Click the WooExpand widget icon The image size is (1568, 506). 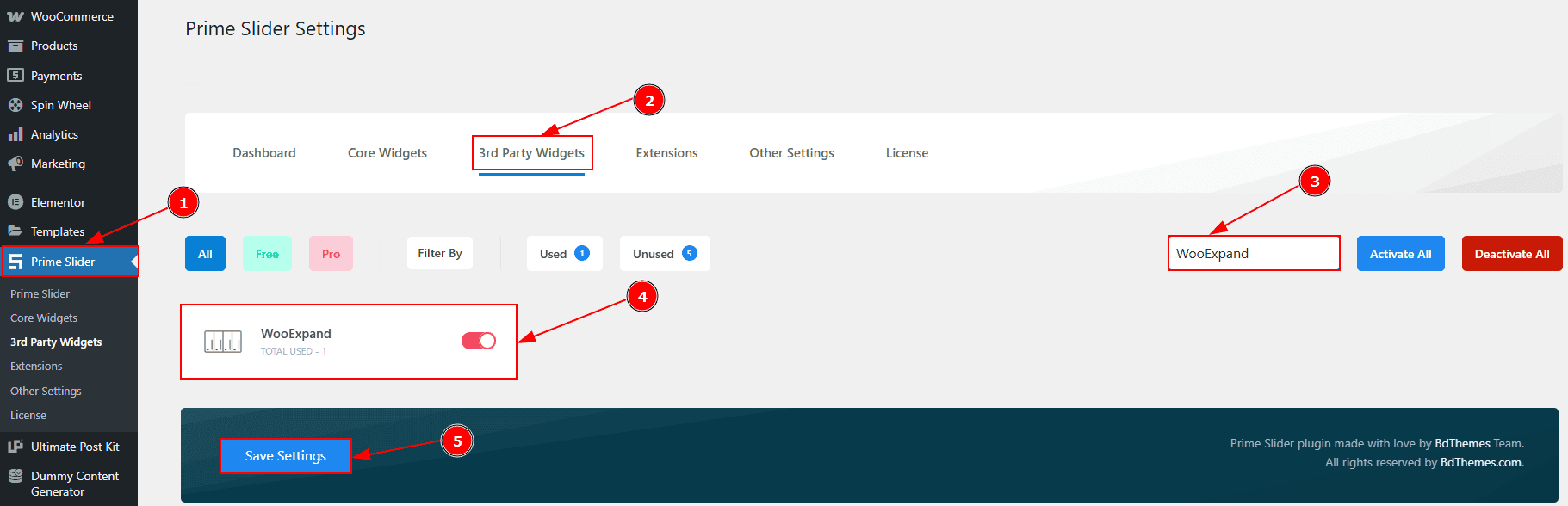click(223, 342)
